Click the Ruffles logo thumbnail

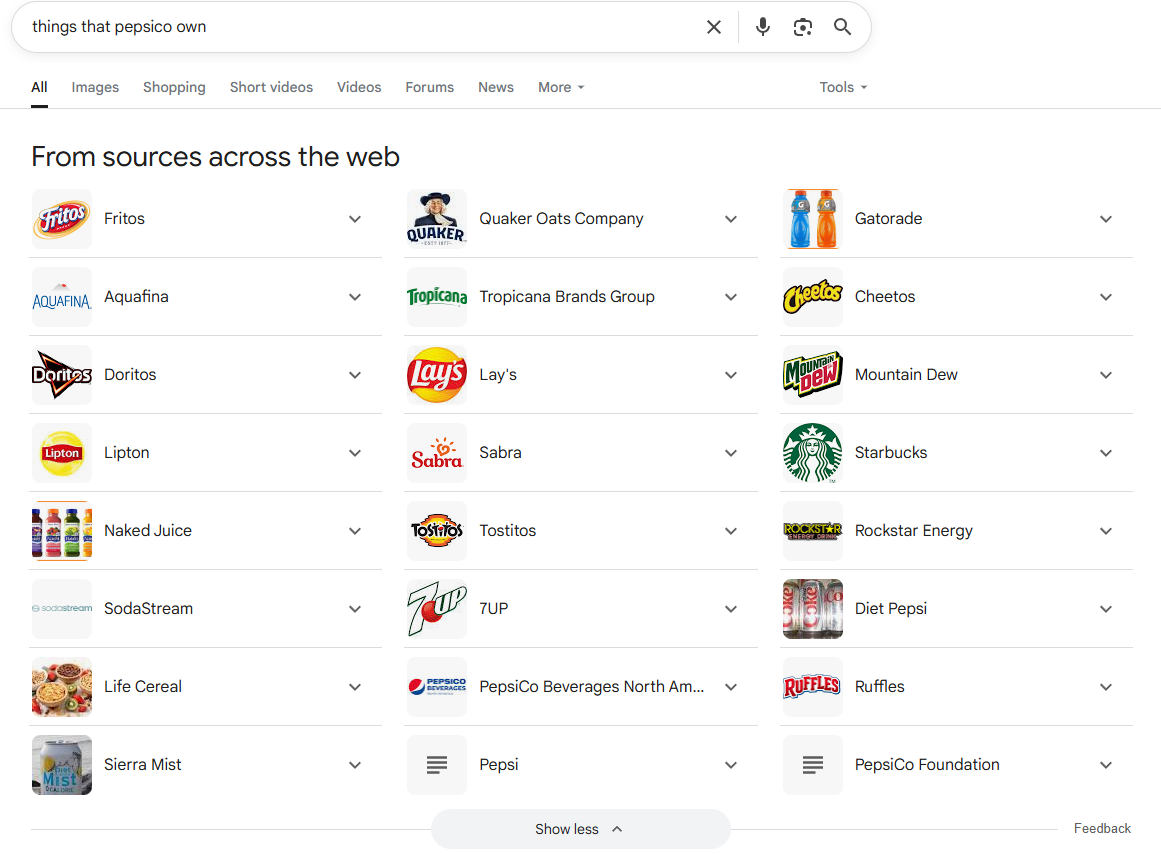pyautogui.click(x=813, y=687)
